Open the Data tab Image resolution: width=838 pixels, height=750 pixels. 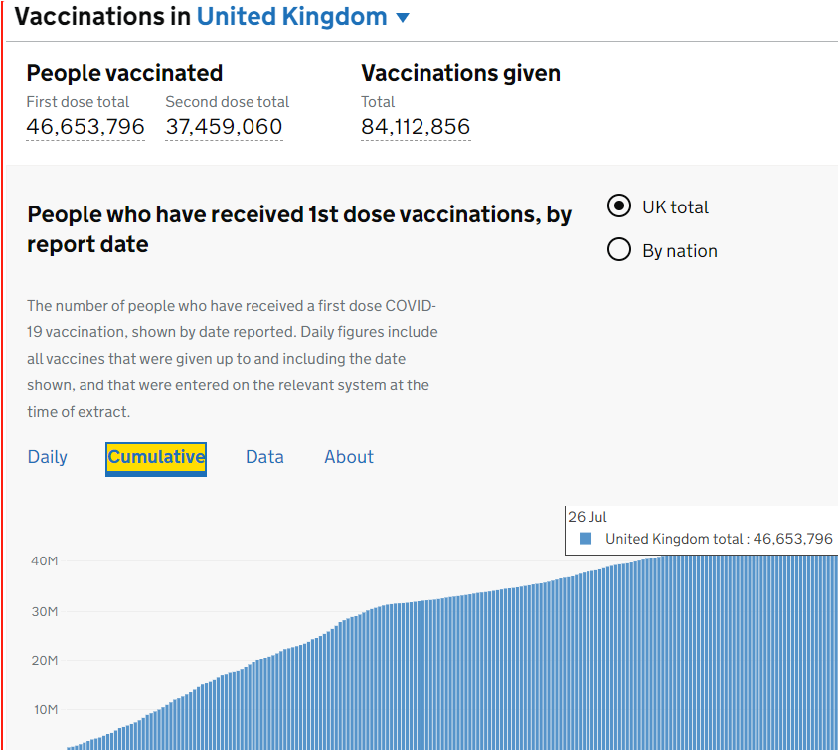pyautogui.click(x=265, y=457)
